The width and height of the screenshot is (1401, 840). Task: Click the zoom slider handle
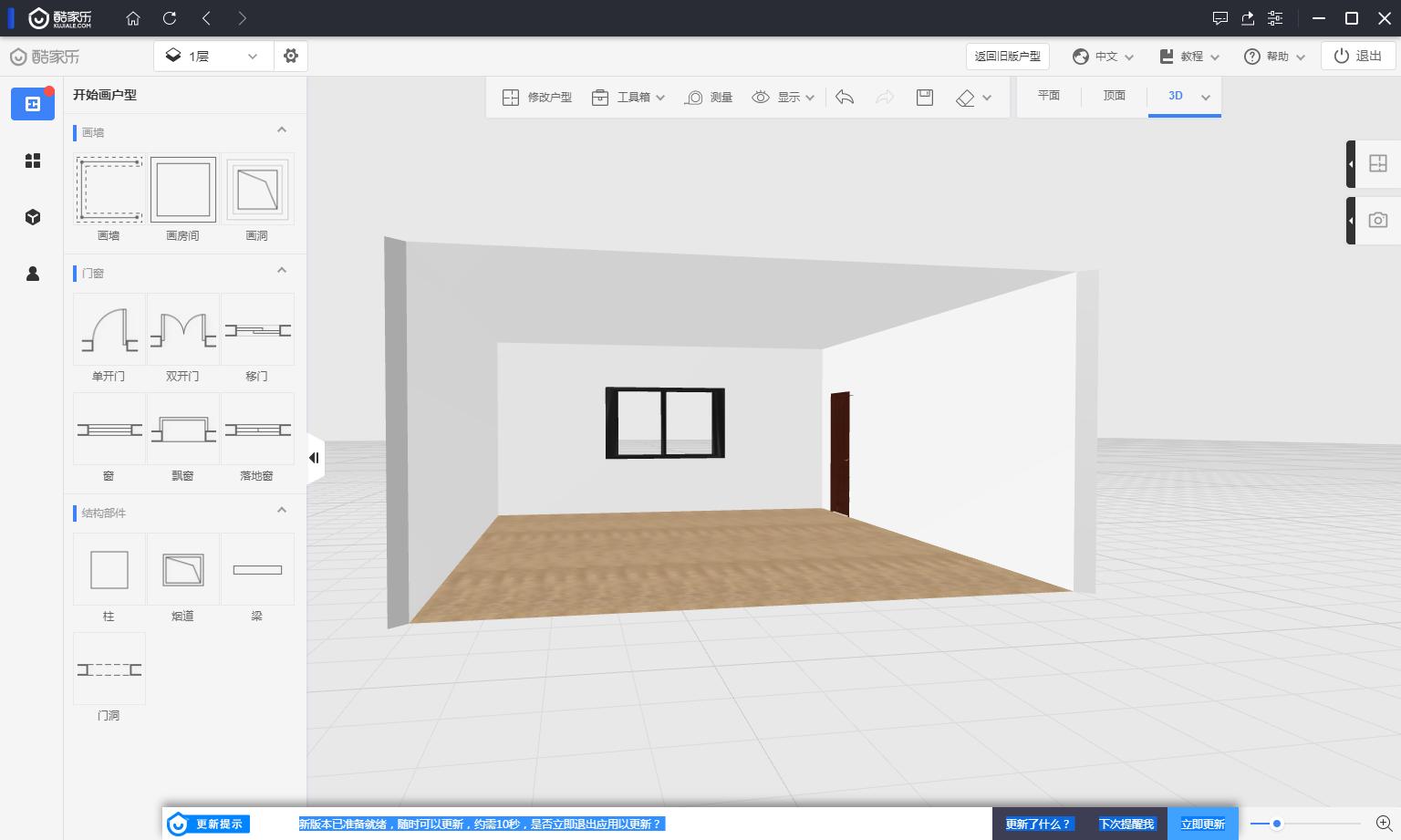coord(1277,824)
